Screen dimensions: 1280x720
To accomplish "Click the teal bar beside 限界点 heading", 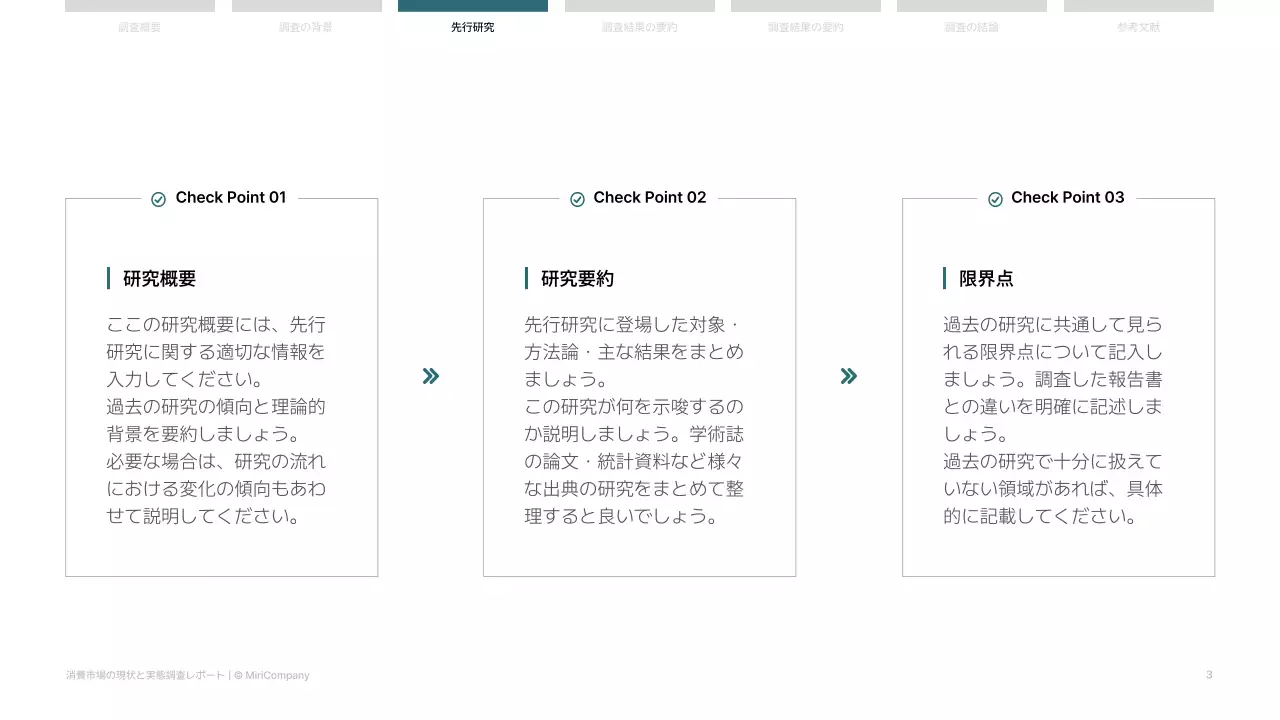I will click(946, 279).
